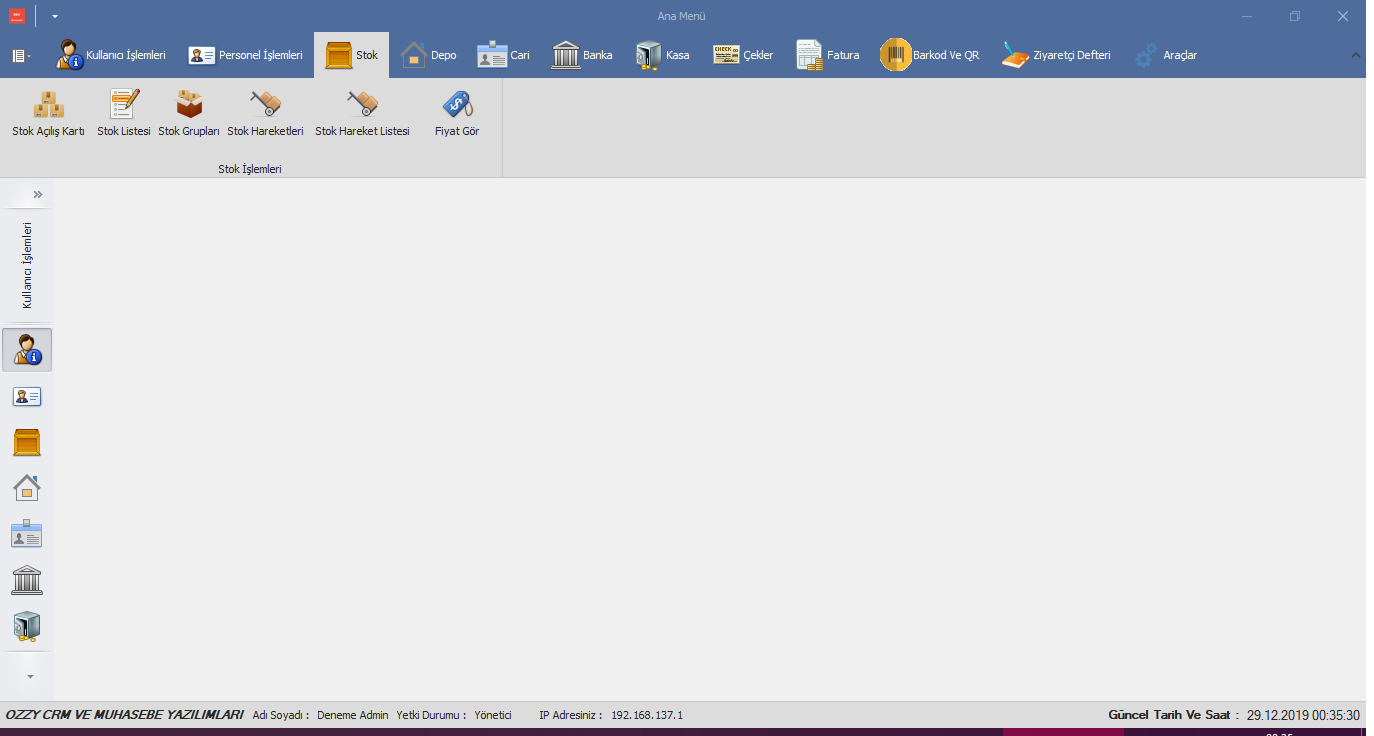
Task: Open the Fatura ribbon tab
Action: coord(828,55)
